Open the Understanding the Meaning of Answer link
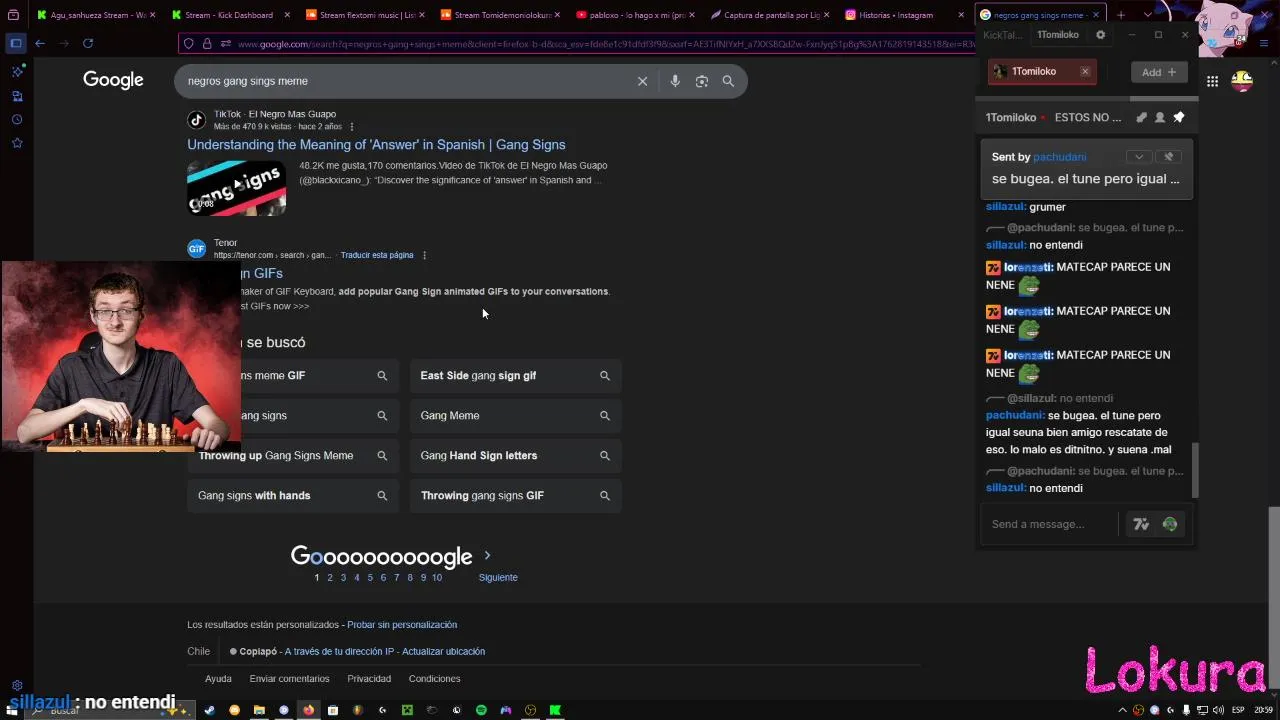1280x720 pixels. coord(376,145)
